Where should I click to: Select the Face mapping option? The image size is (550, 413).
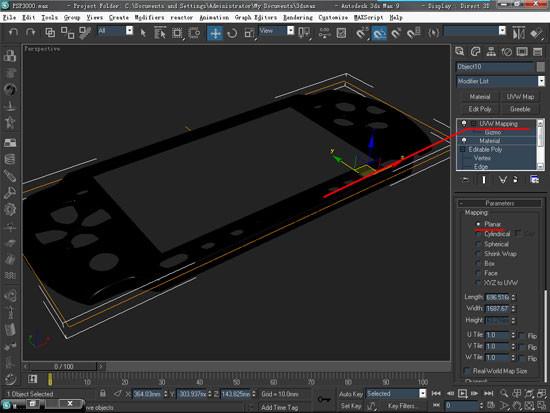click(487, 273)
